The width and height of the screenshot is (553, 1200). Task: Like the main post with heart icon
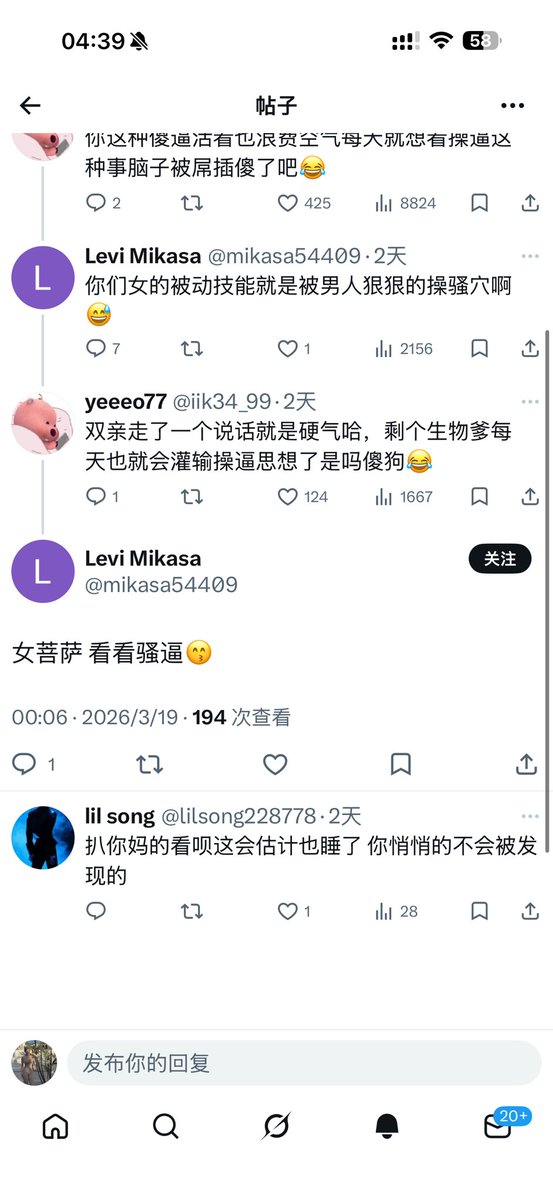click(275, 764)
